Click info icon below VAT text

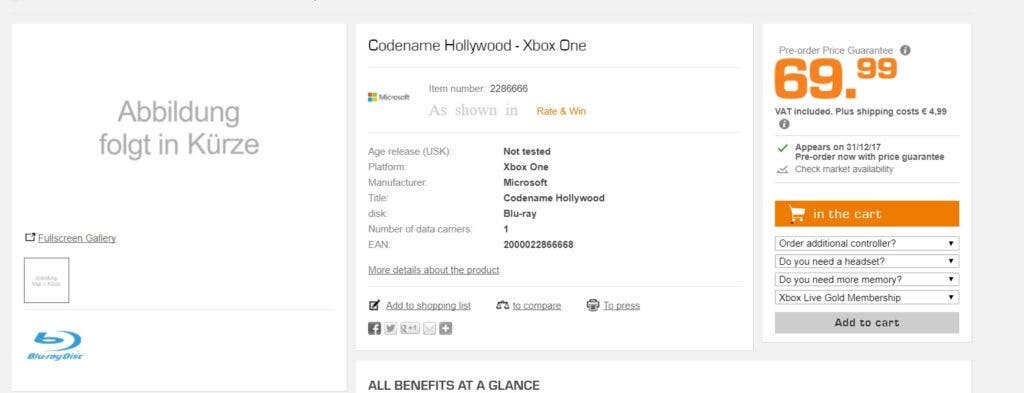[784, 124]
